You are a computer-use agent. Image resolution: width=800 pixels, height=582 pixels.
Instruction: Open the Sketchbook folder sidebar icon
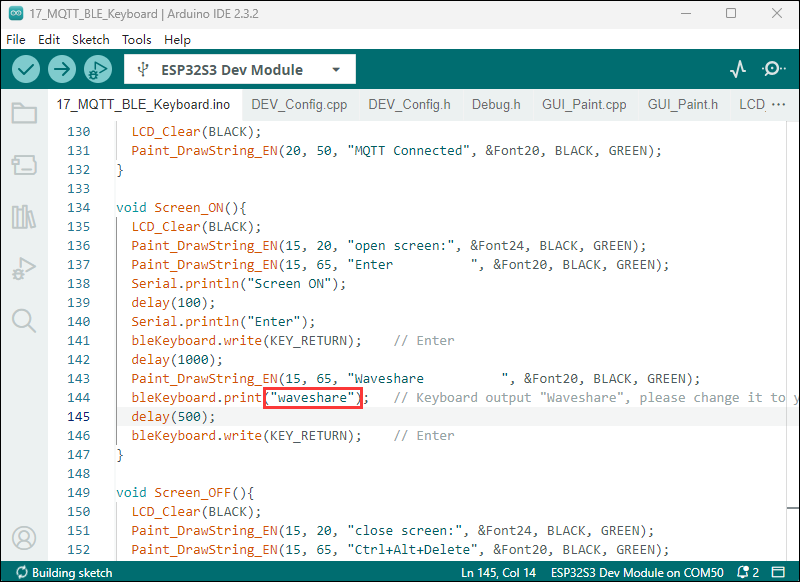coord(24,112)
